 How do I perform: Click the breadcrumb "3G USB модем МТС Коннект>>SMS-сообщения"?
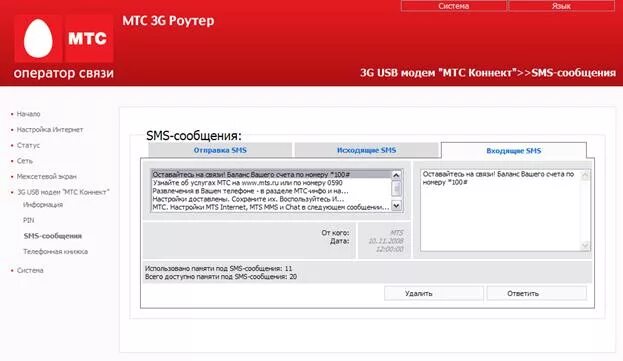488,73
